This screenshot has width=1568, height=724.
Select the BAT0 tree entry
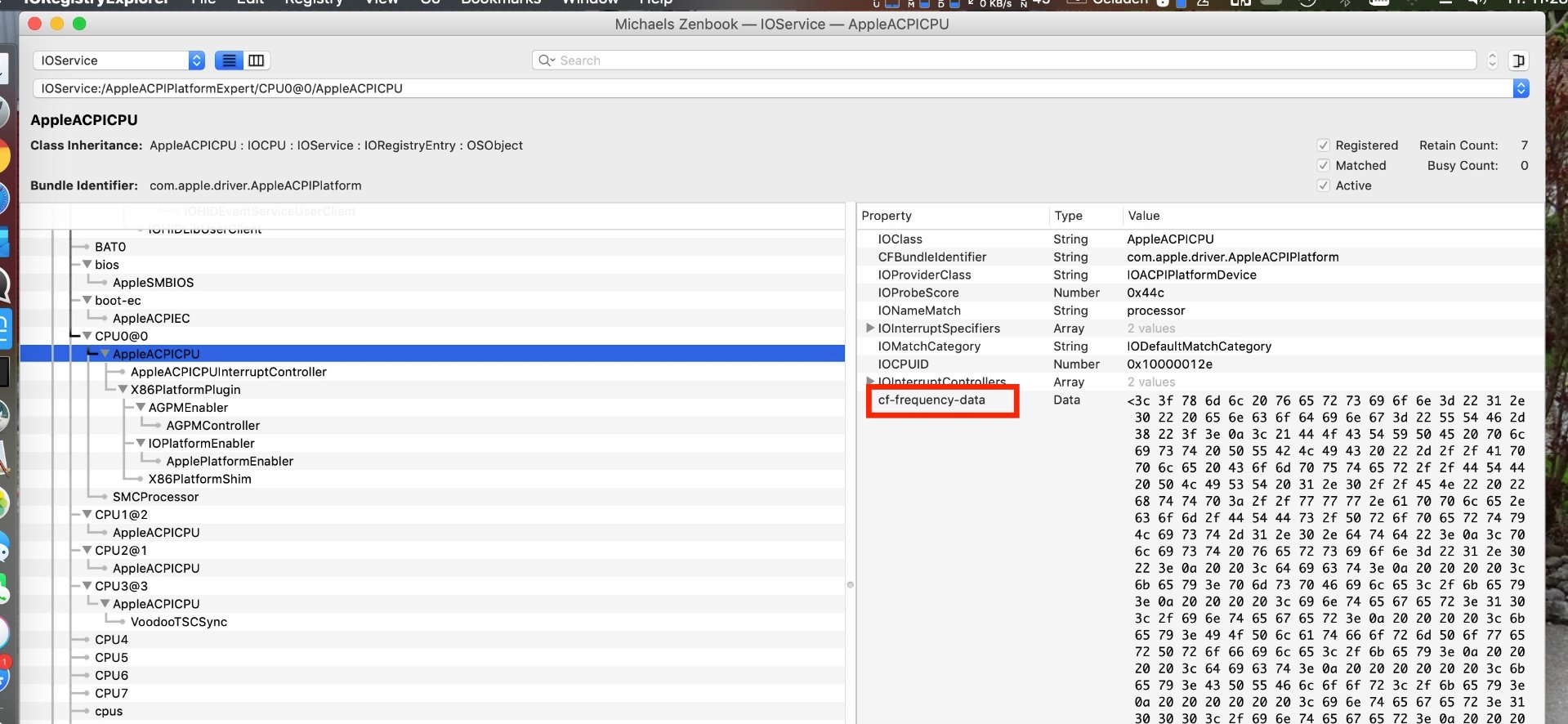[110, 247]
